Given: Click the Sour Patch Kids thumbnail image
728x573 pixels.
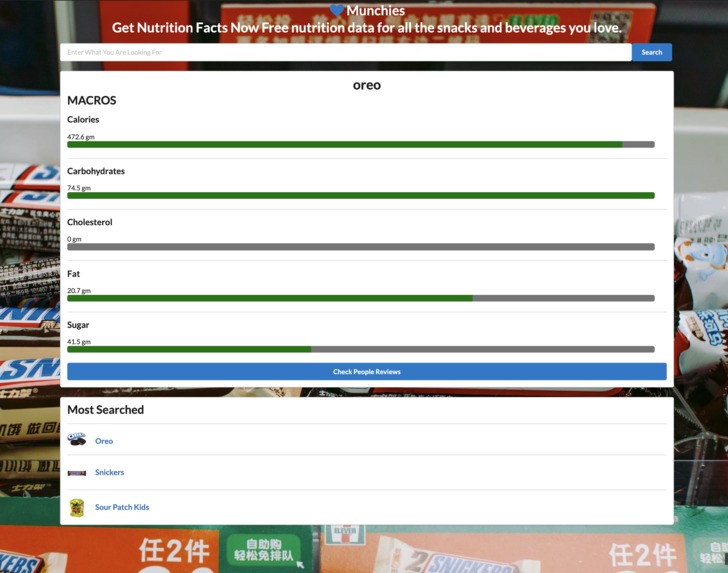Looking at the screenshot, I should (x=77, y=508).
